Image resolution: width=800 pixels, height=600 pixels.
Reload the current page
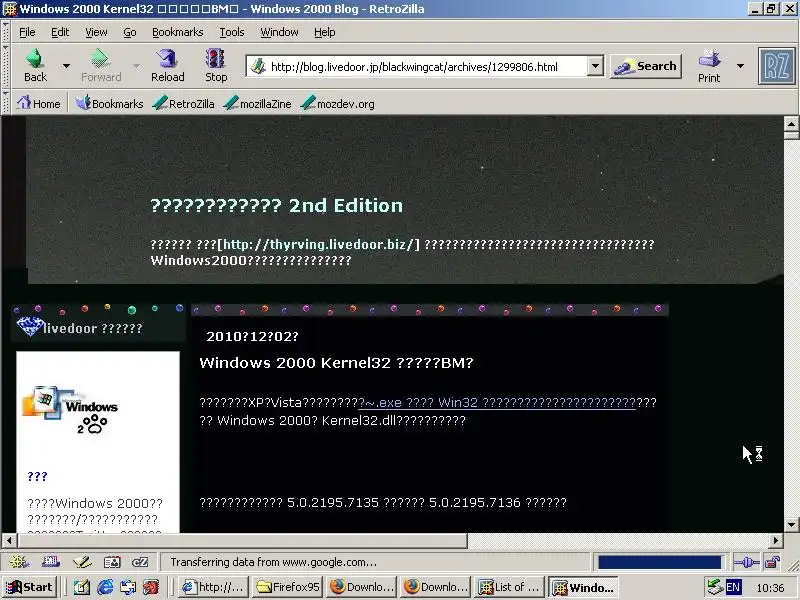[x=167, y=65]
